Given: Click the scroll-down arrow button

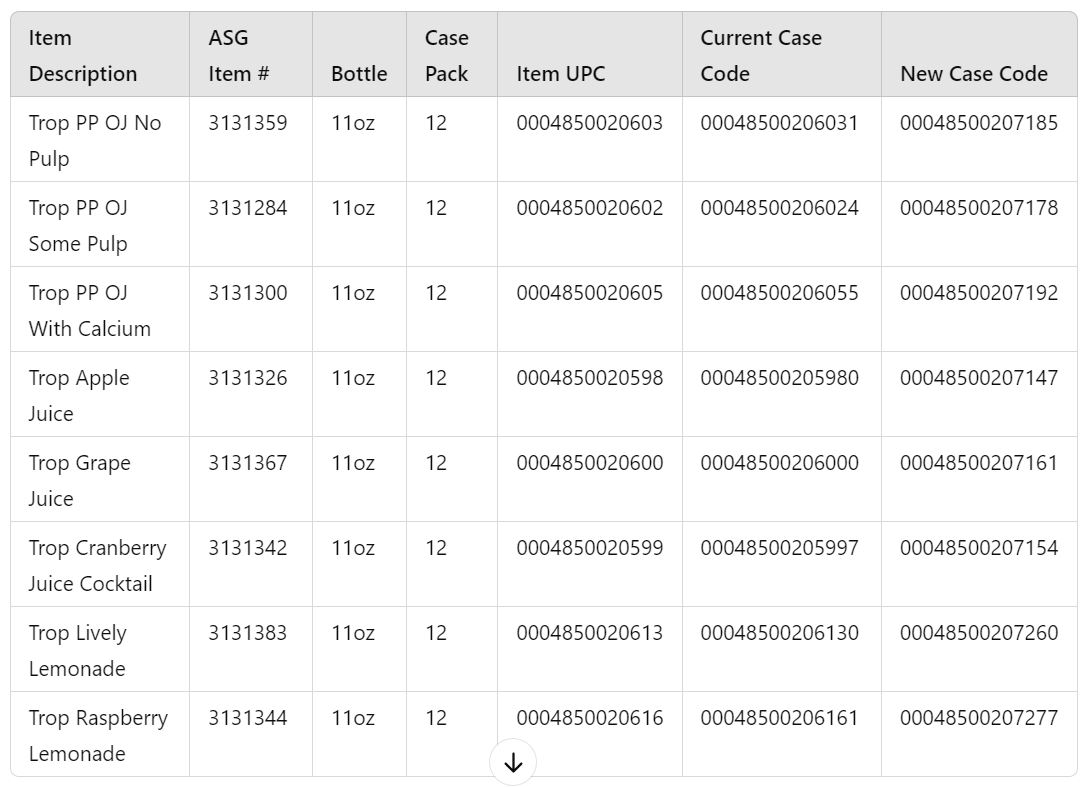Looking at the screenshot, I should (x=513, y=763).
